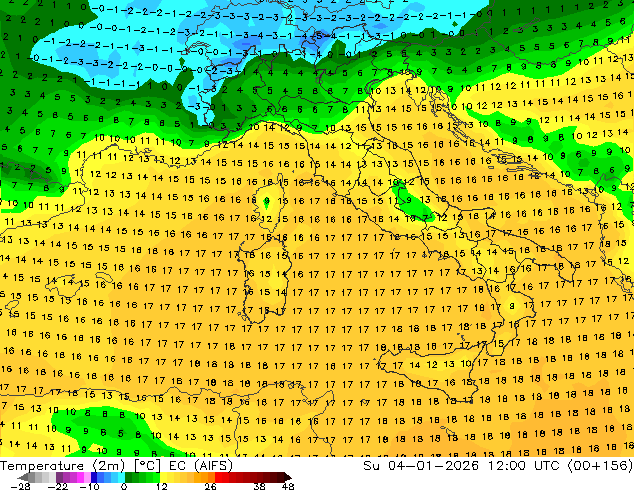Click the cyan legend swatch before 0
The height and width of the screenshot is (490, 634).
[x=121, y=477]
